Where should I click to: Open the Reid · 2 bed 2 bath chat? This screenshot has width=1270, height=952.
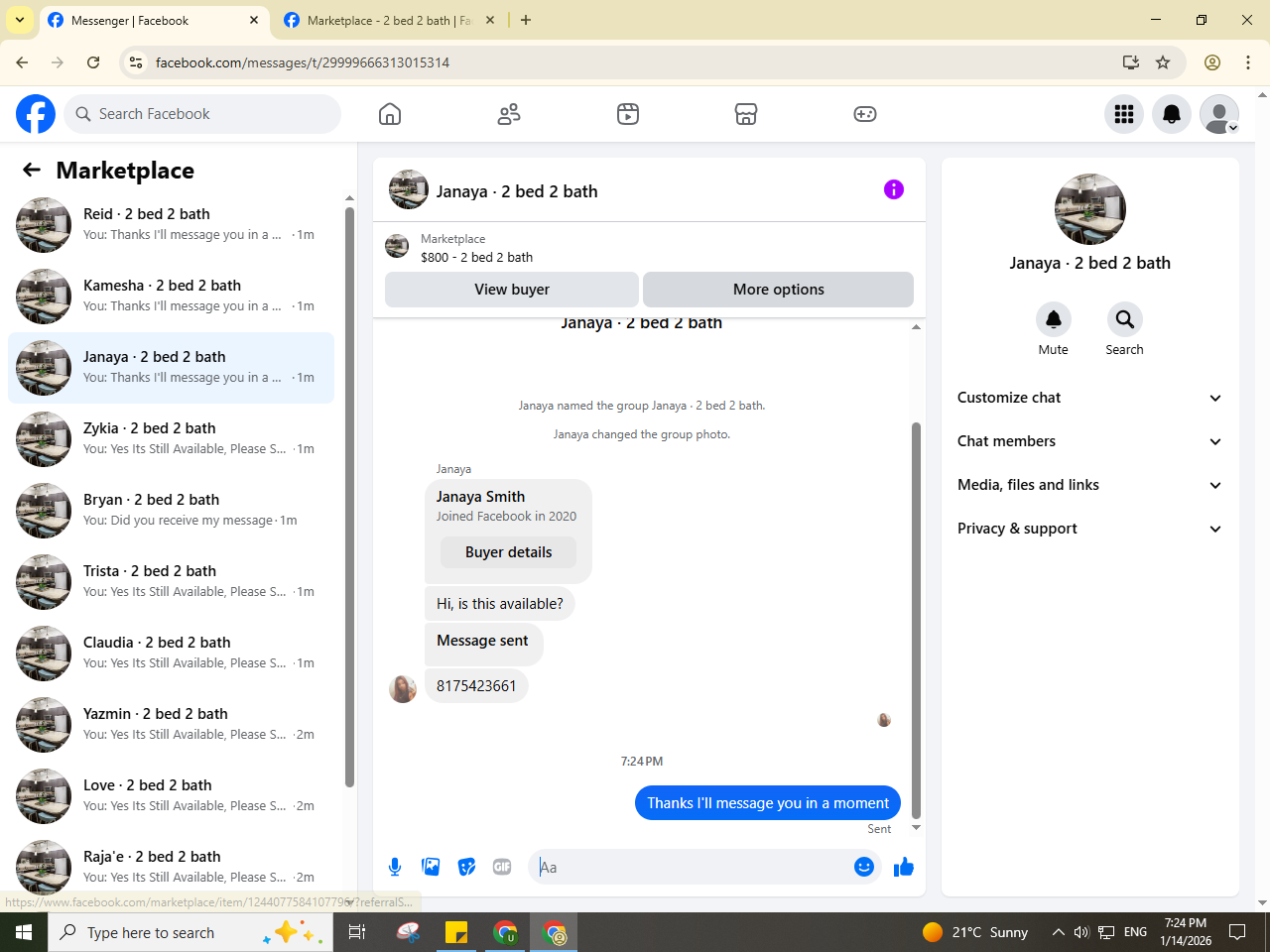[171, 225]
